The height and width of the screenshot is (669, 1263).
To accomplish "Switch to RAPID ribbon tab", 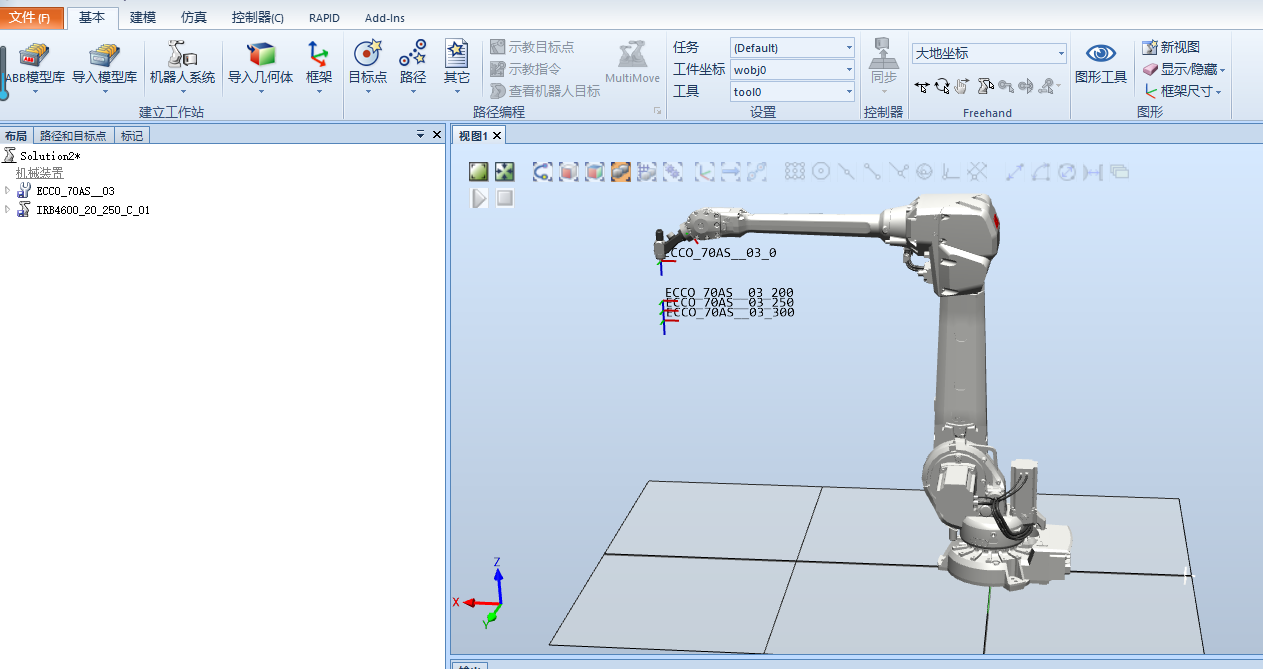I will [x=324, y=18].
